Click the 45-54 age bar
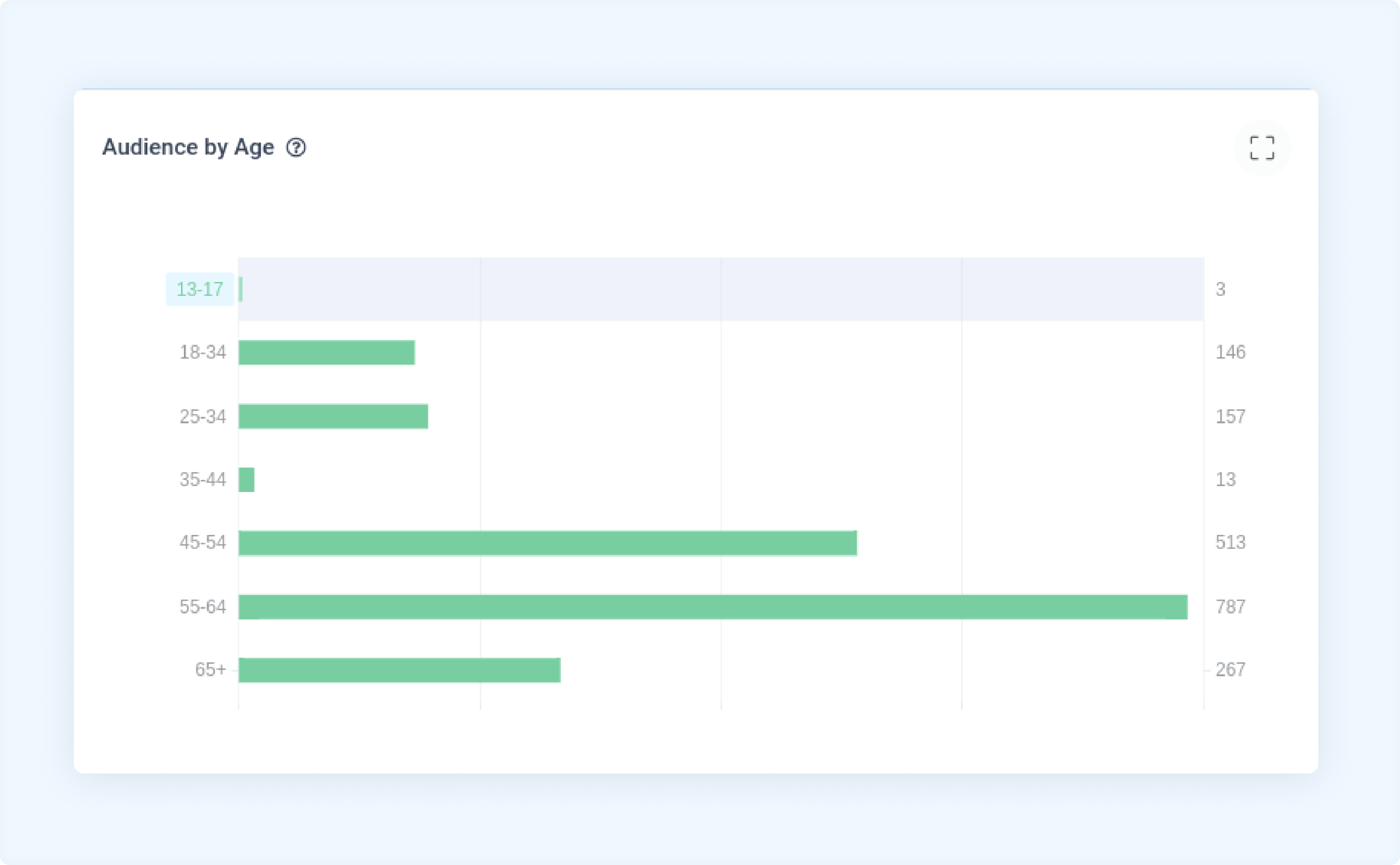This screenshot has height=865, width=1400. 548,543
